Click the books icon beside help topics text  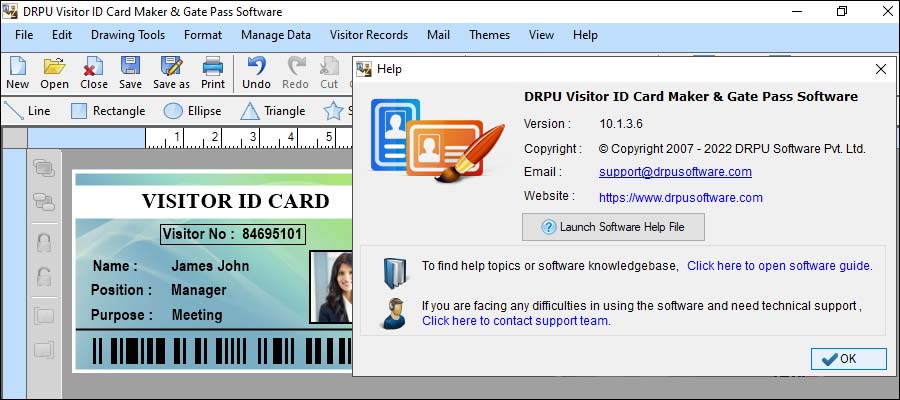(394, 273)
